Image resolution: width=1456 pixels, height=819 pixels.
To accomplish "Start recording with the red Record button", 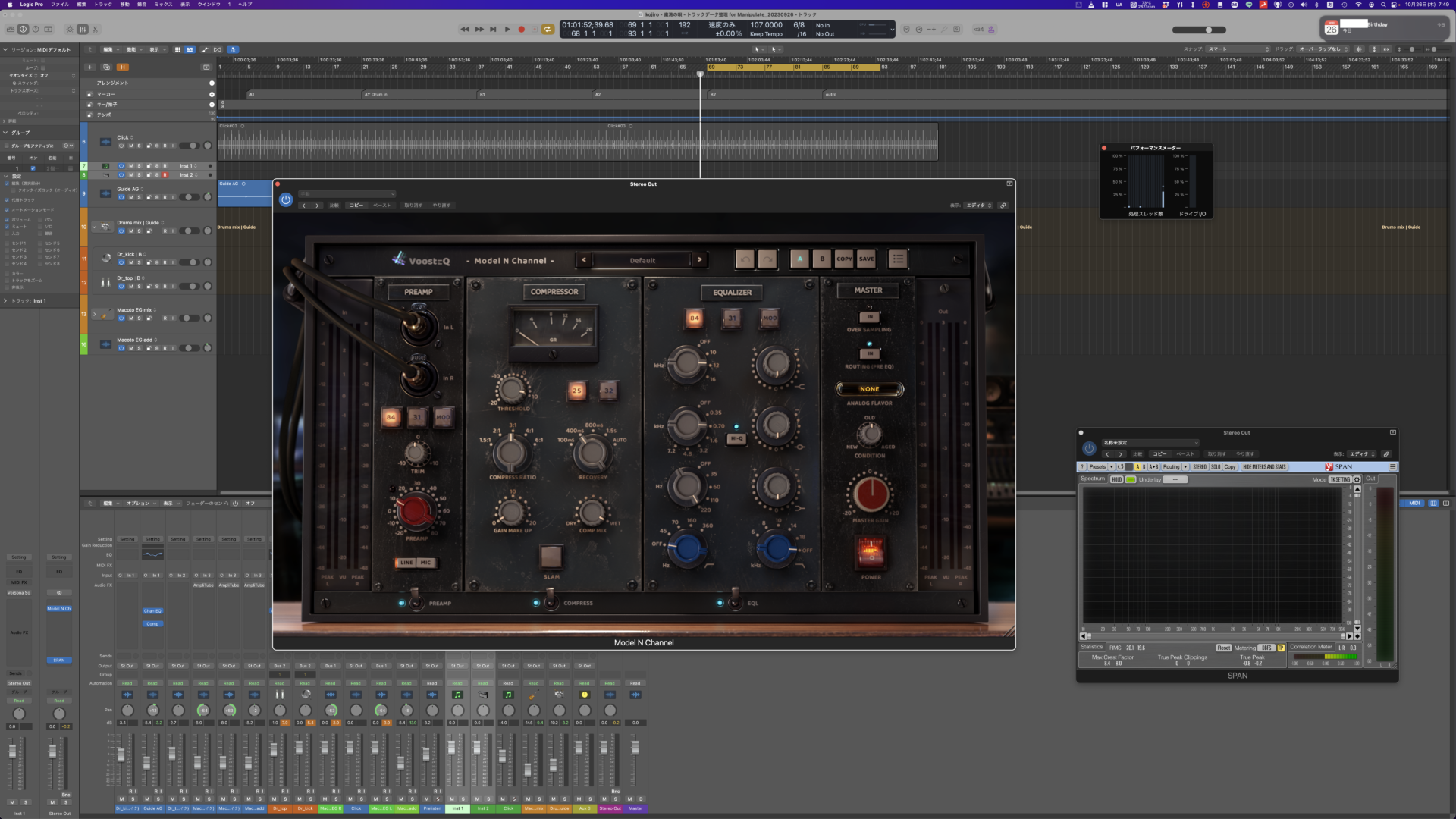I will click(522, 29).
